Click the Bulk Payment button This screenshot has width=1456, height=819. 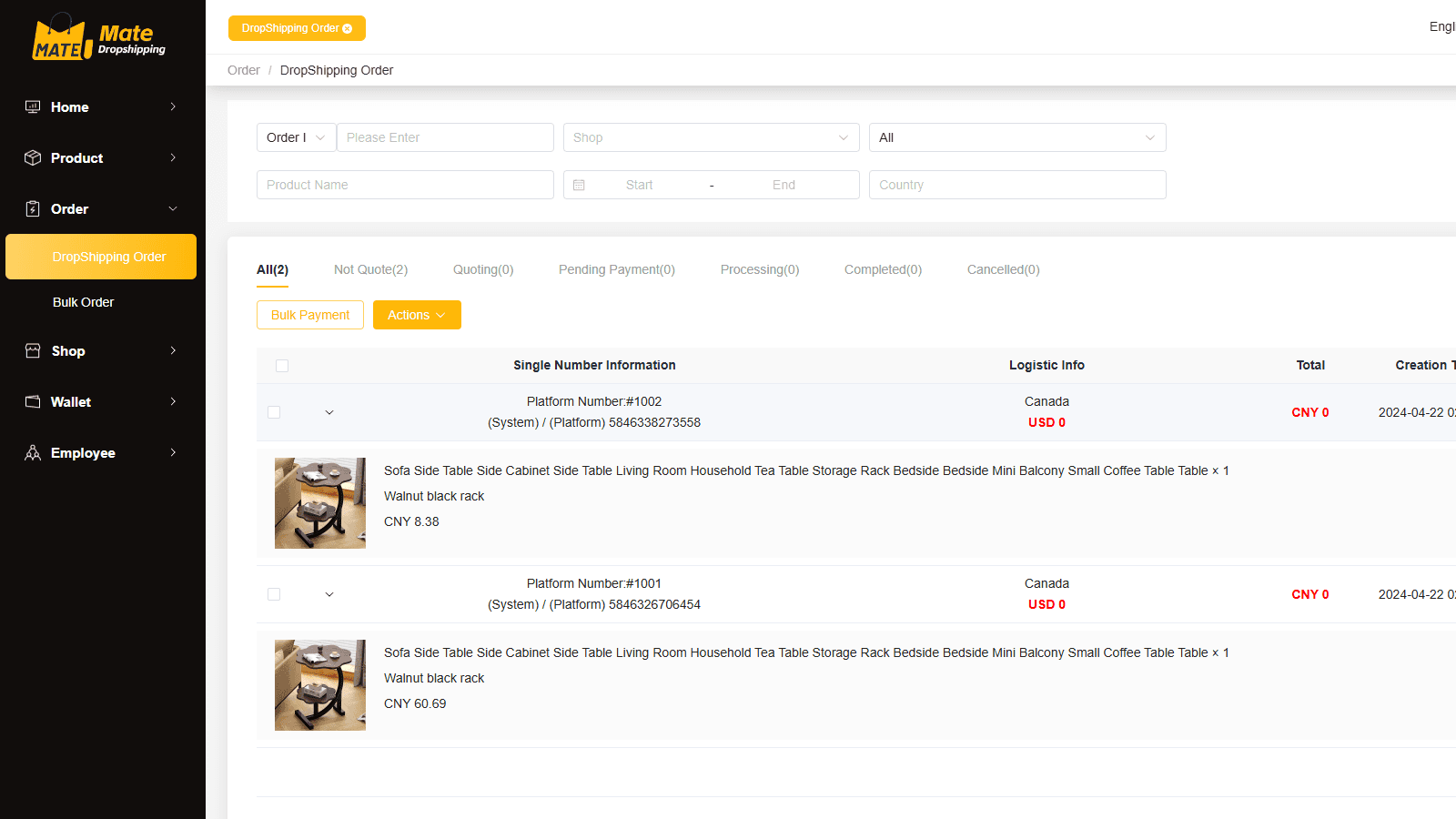[x=310, y=315]
